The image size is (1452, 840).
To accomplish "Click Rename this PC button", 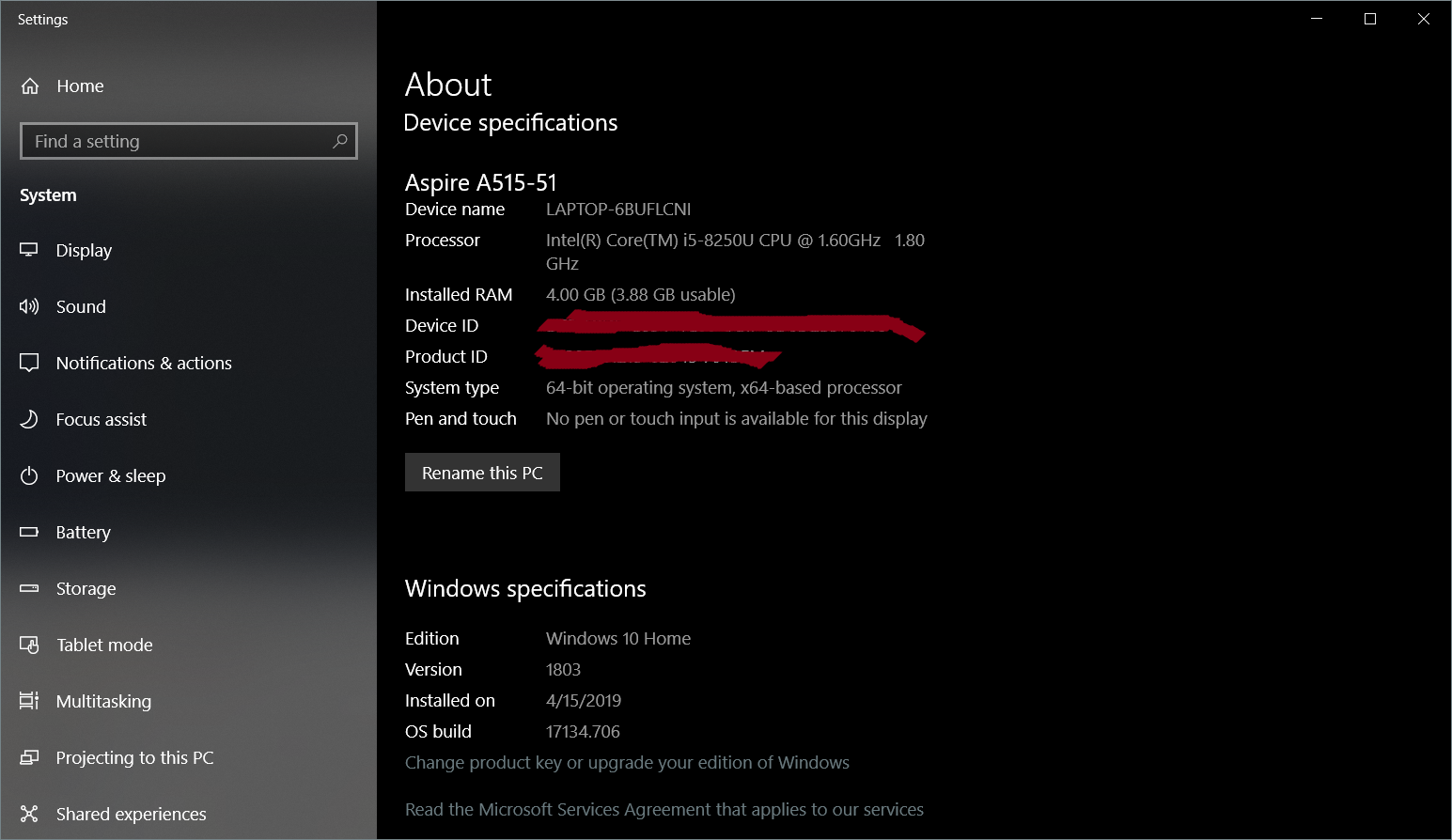I will pyautogui.click(x=482, y=473).
